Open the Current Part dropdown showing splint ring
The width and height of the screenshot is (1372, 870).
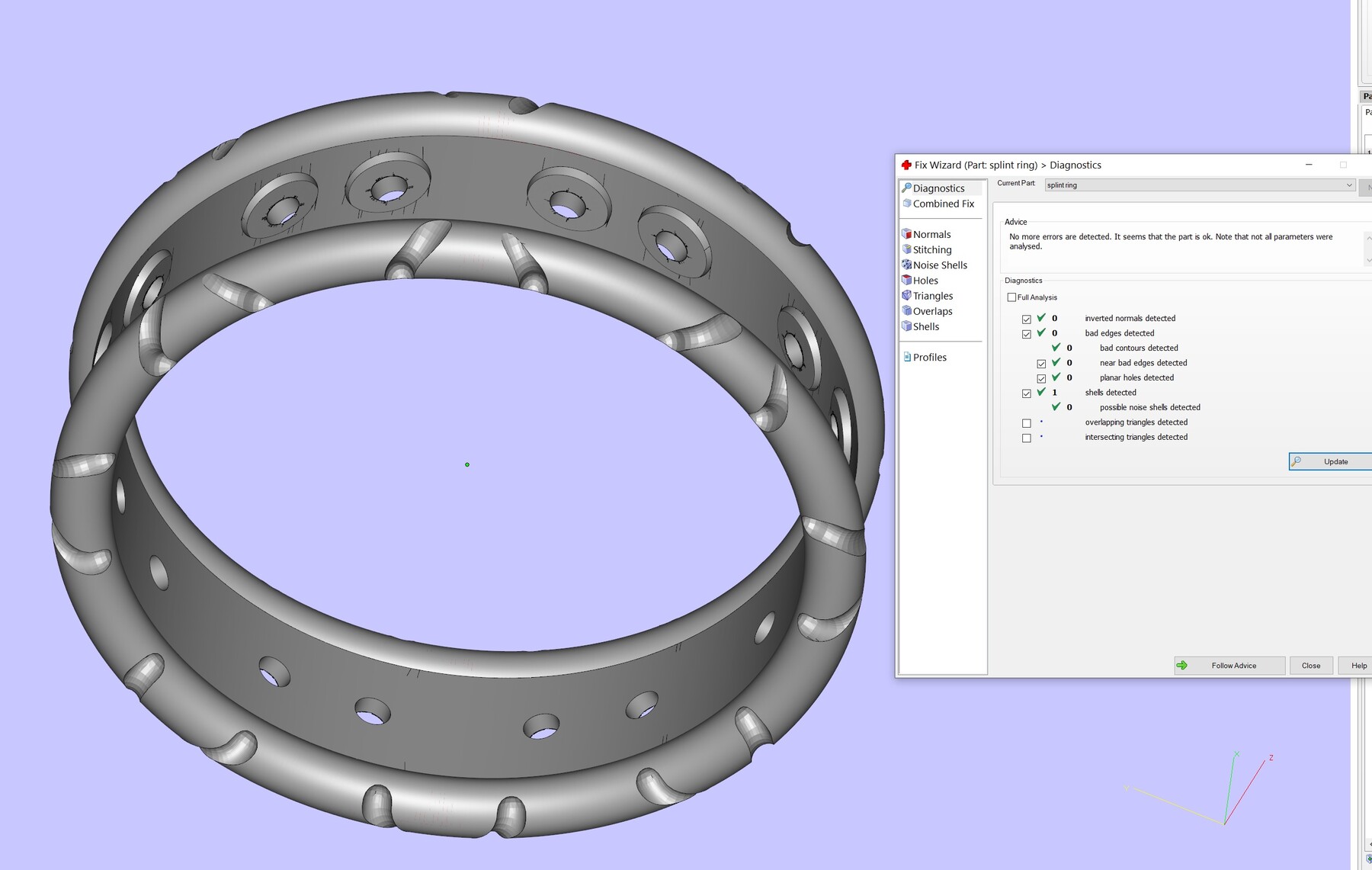(x=1200, y=185)
